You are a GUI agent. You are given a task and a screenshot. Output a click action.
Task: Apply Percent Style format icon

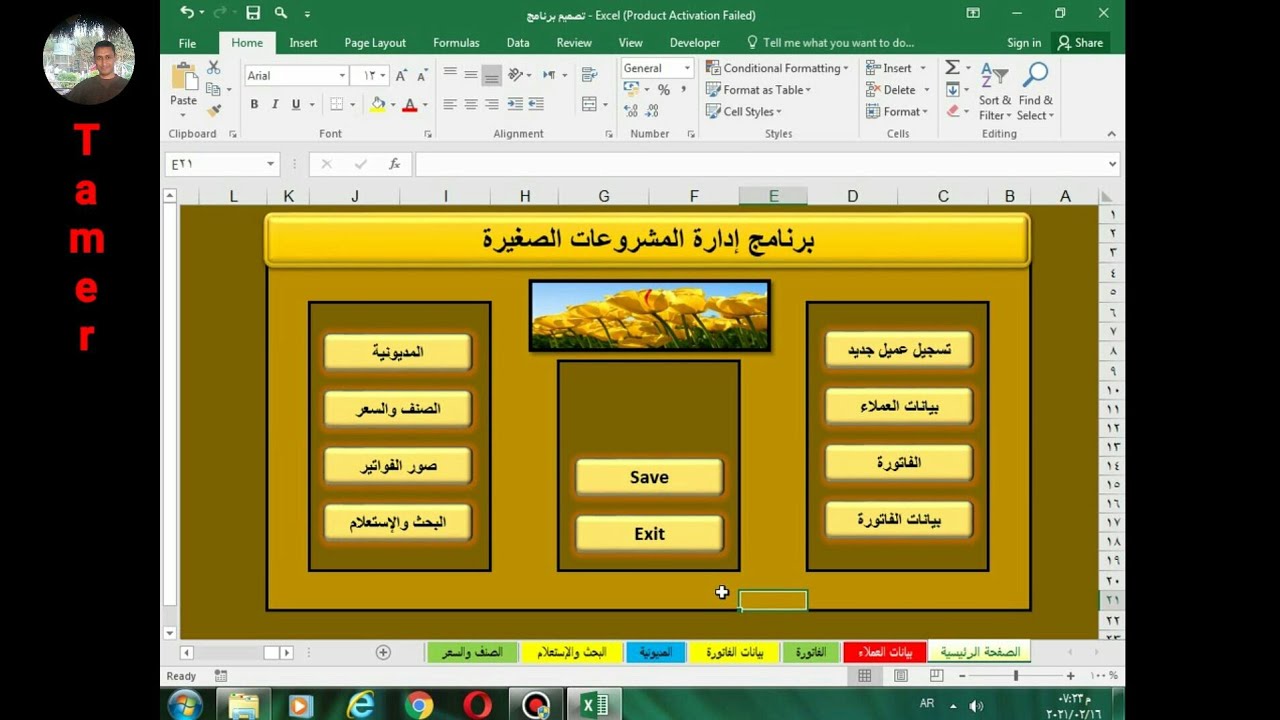point(664,90)
